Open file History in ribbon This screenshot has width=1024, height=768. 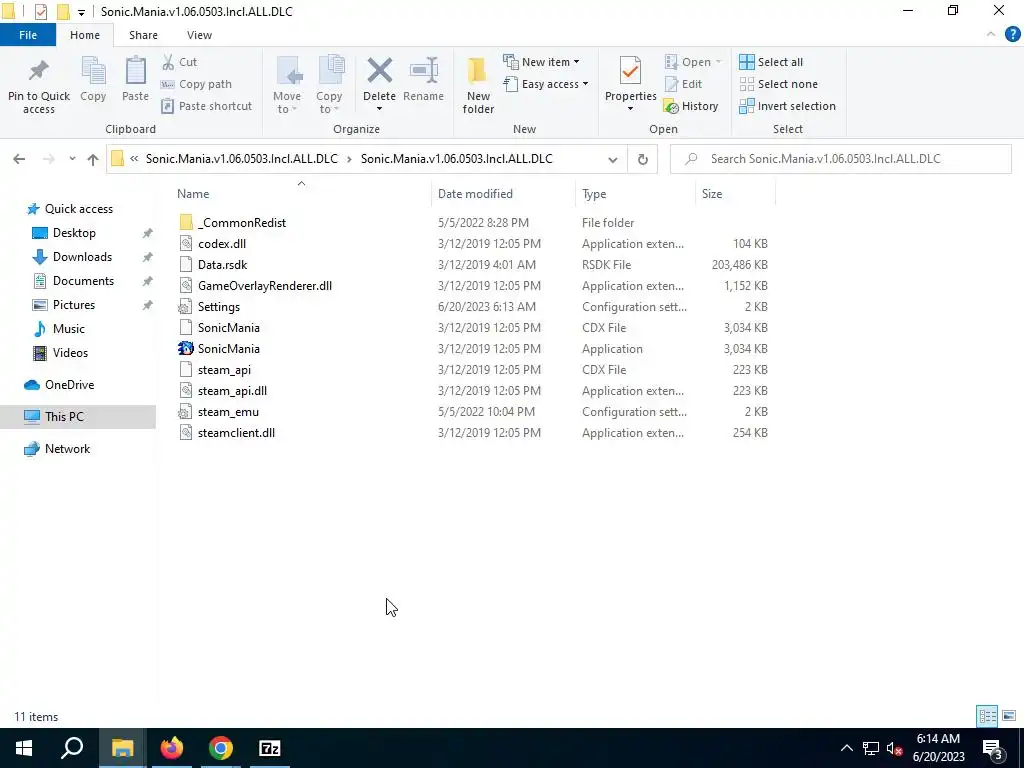pyautogui.click(x=691, y=106)
